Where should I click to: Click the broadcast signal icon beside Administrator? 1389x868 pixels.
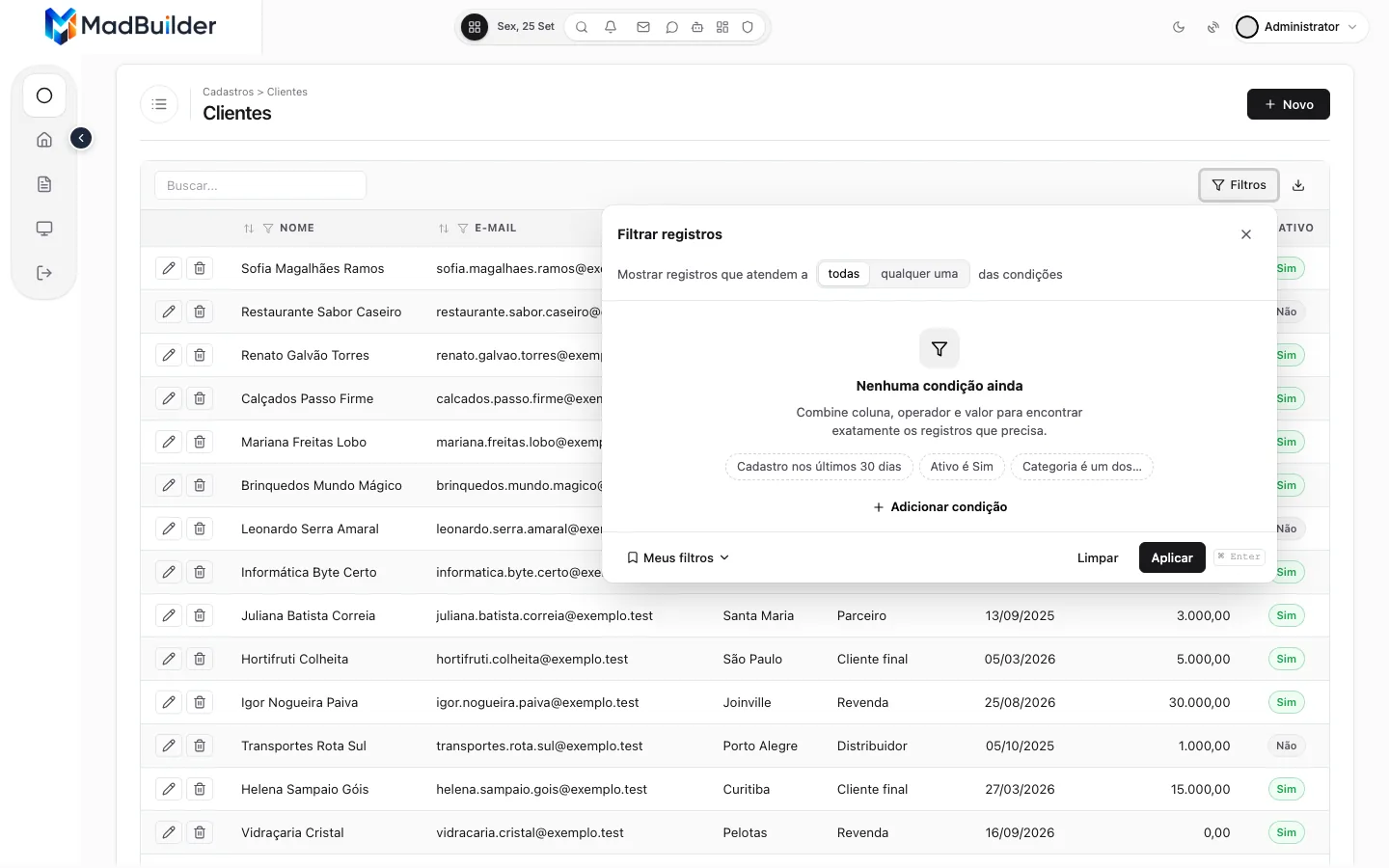[1213, 27]
